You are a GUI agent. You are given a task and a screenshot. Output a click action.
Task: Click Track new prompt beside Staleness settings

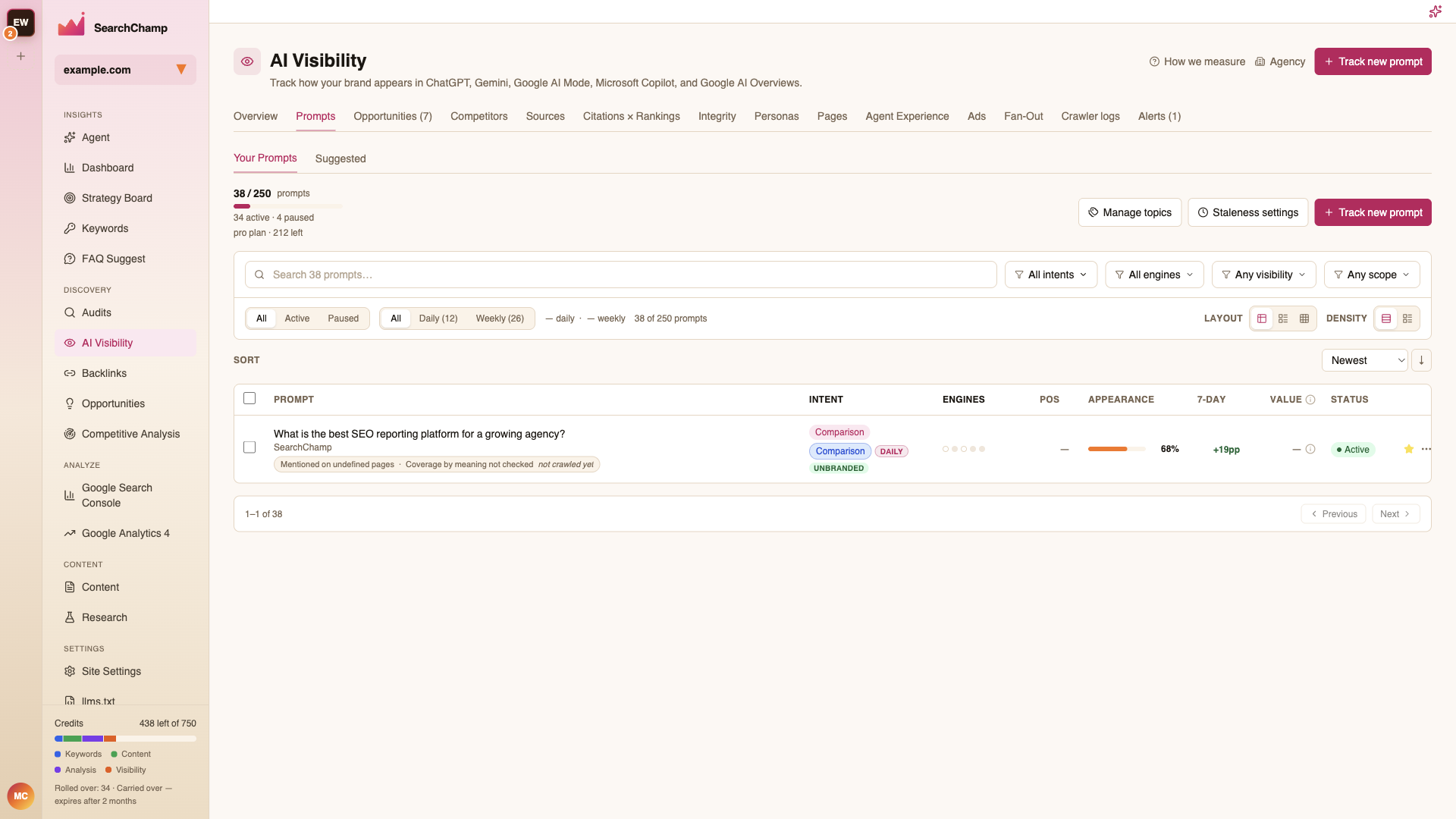(1373, 212)
